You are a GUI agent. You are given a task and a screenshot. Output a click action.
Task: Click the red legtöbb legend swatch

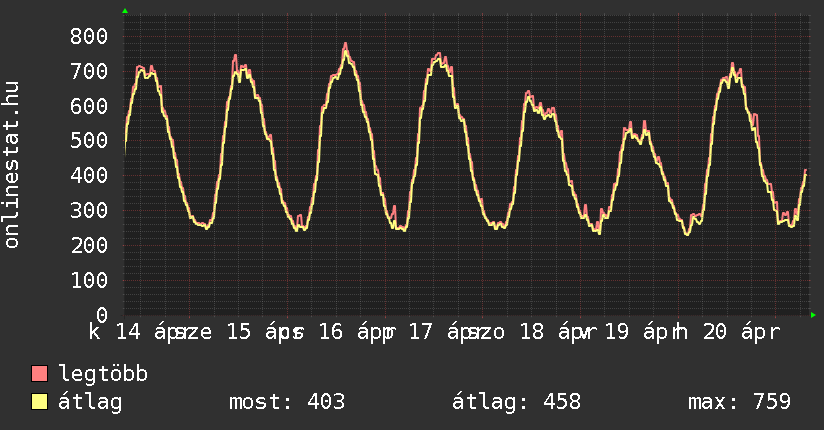click(40, 375)
